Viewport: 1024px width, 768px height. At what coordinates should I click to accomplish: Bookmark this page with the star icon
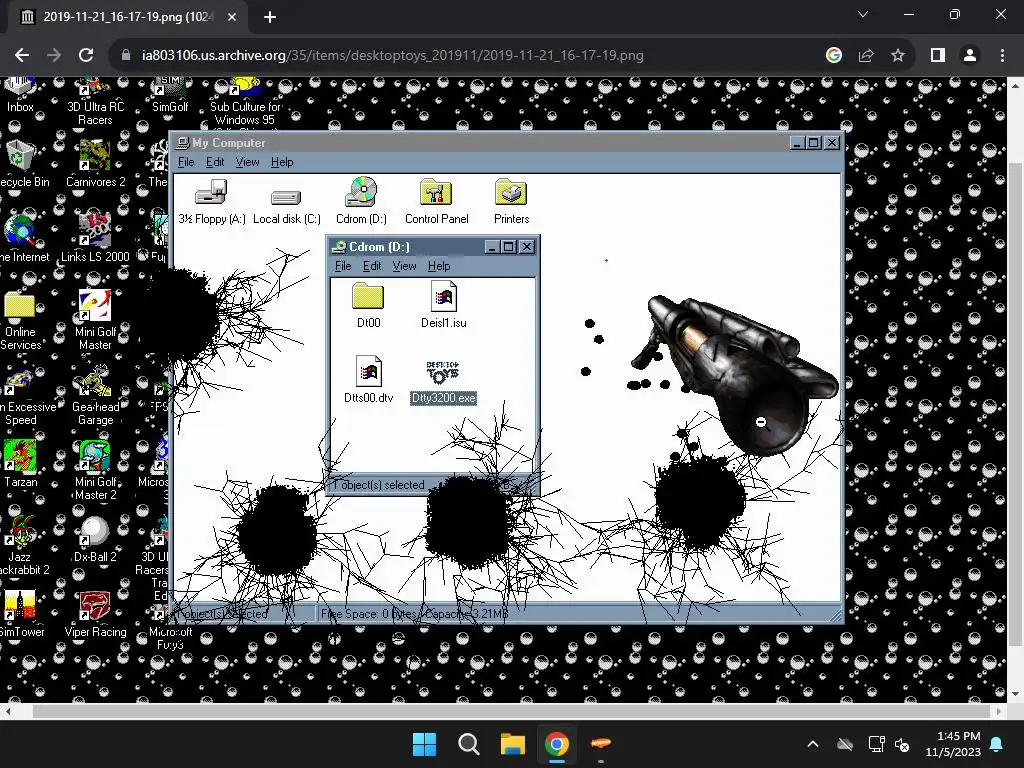pos(898,56)
